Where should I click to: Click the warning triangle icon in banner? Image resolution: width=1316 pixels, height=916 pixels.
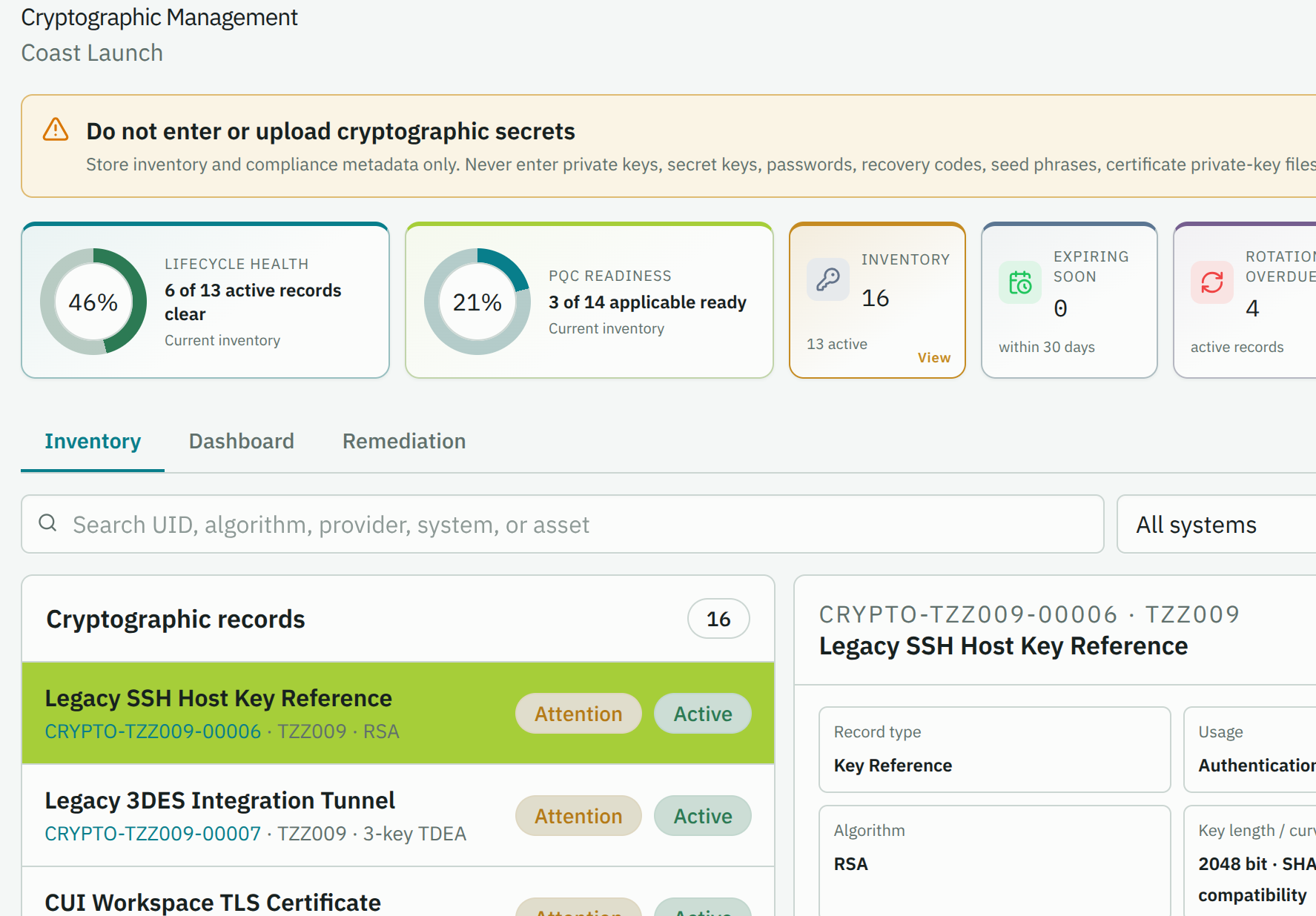pos(56,130)
